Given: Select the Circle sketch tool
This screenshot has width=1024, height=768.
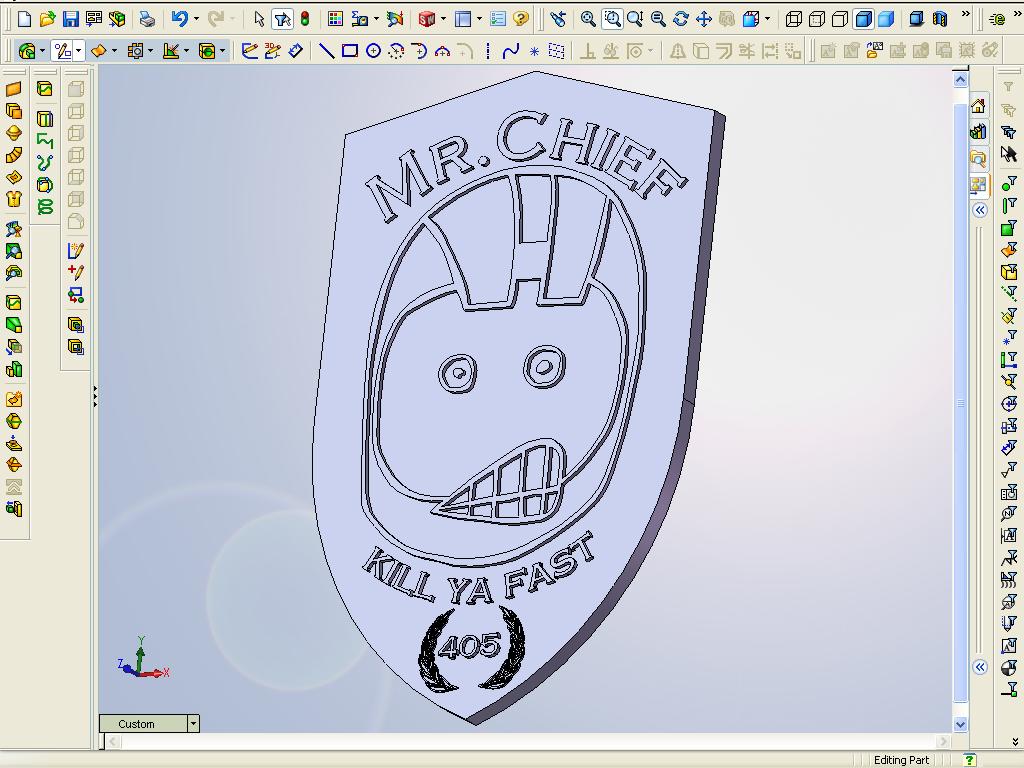Looking at the screenshot, I should pos(374,50).
